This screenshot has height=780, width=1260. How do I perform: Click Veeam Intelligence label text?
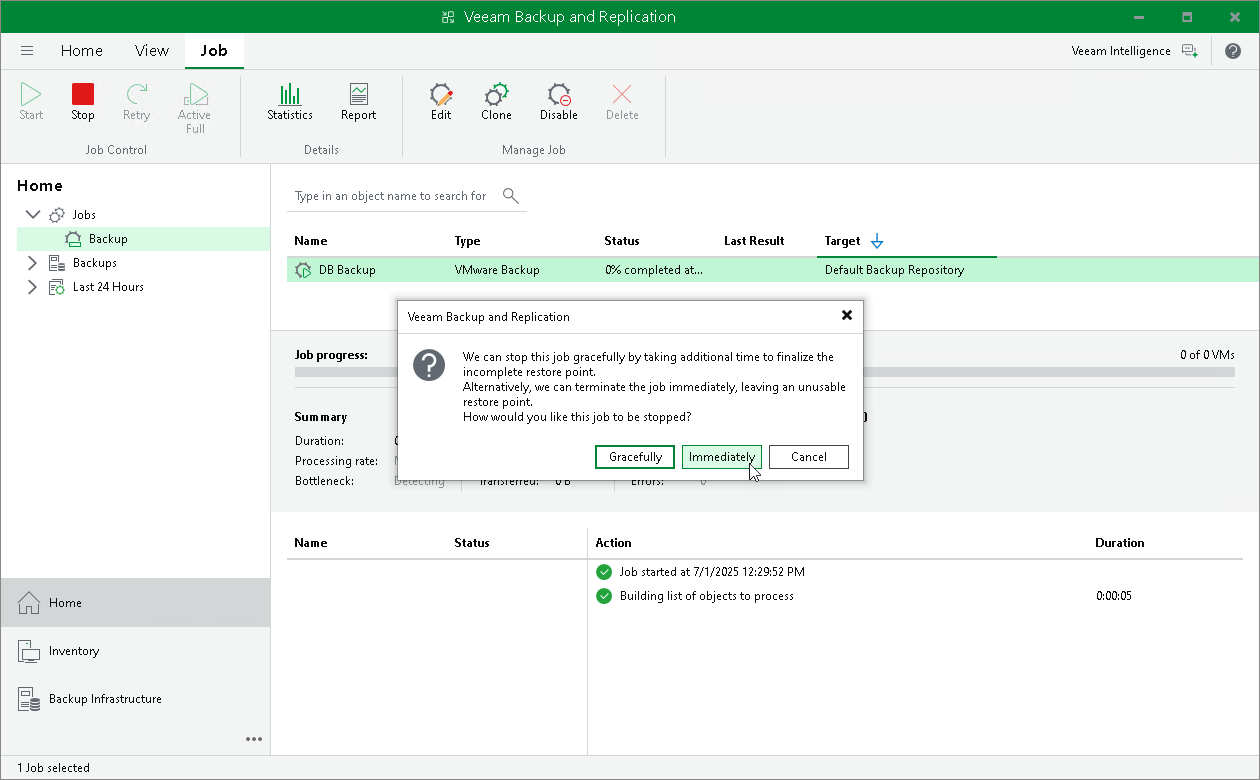1120,51
